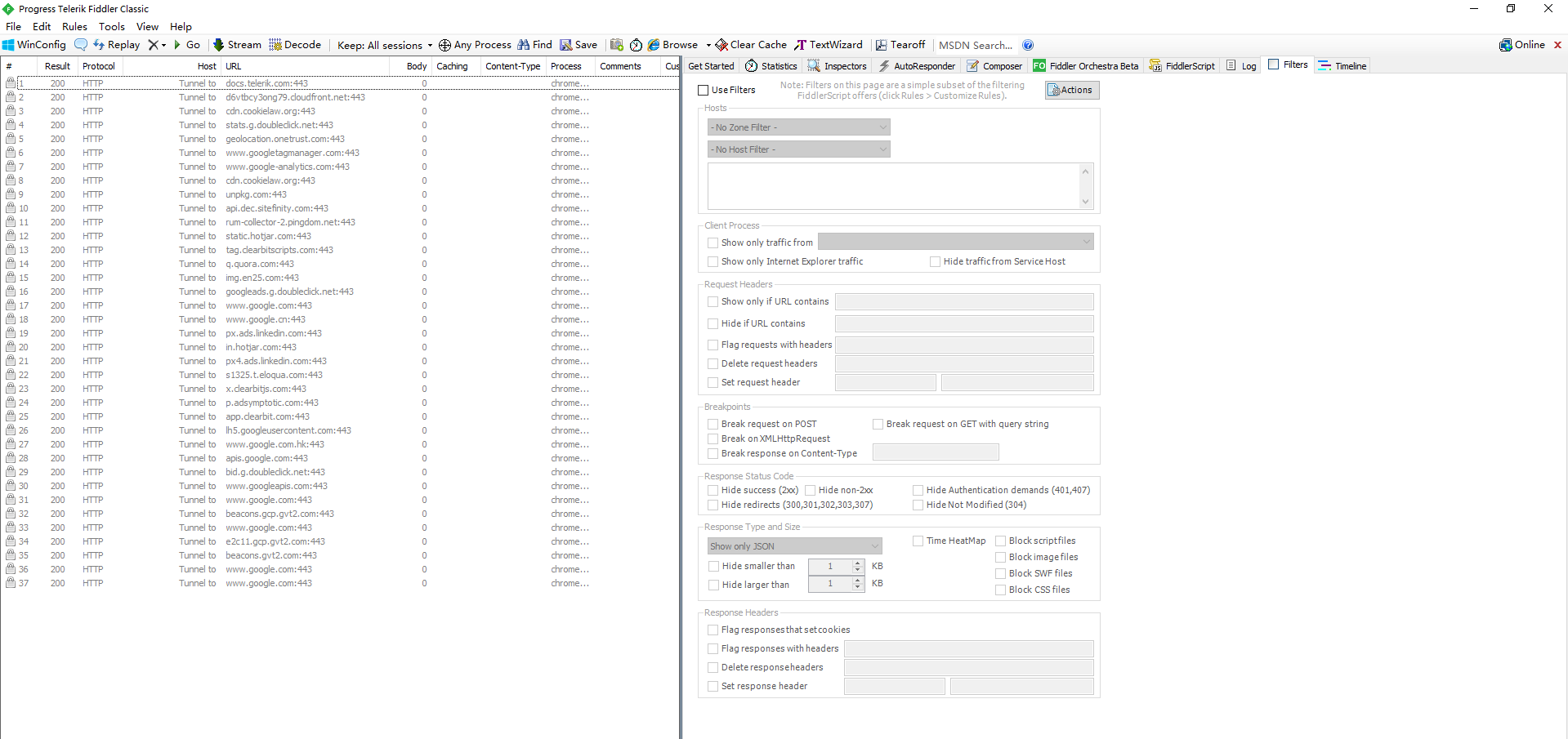This screenshot has width=1568, height=739.
Task: Check Hide success (2xx)
Action: coord(713,490)
